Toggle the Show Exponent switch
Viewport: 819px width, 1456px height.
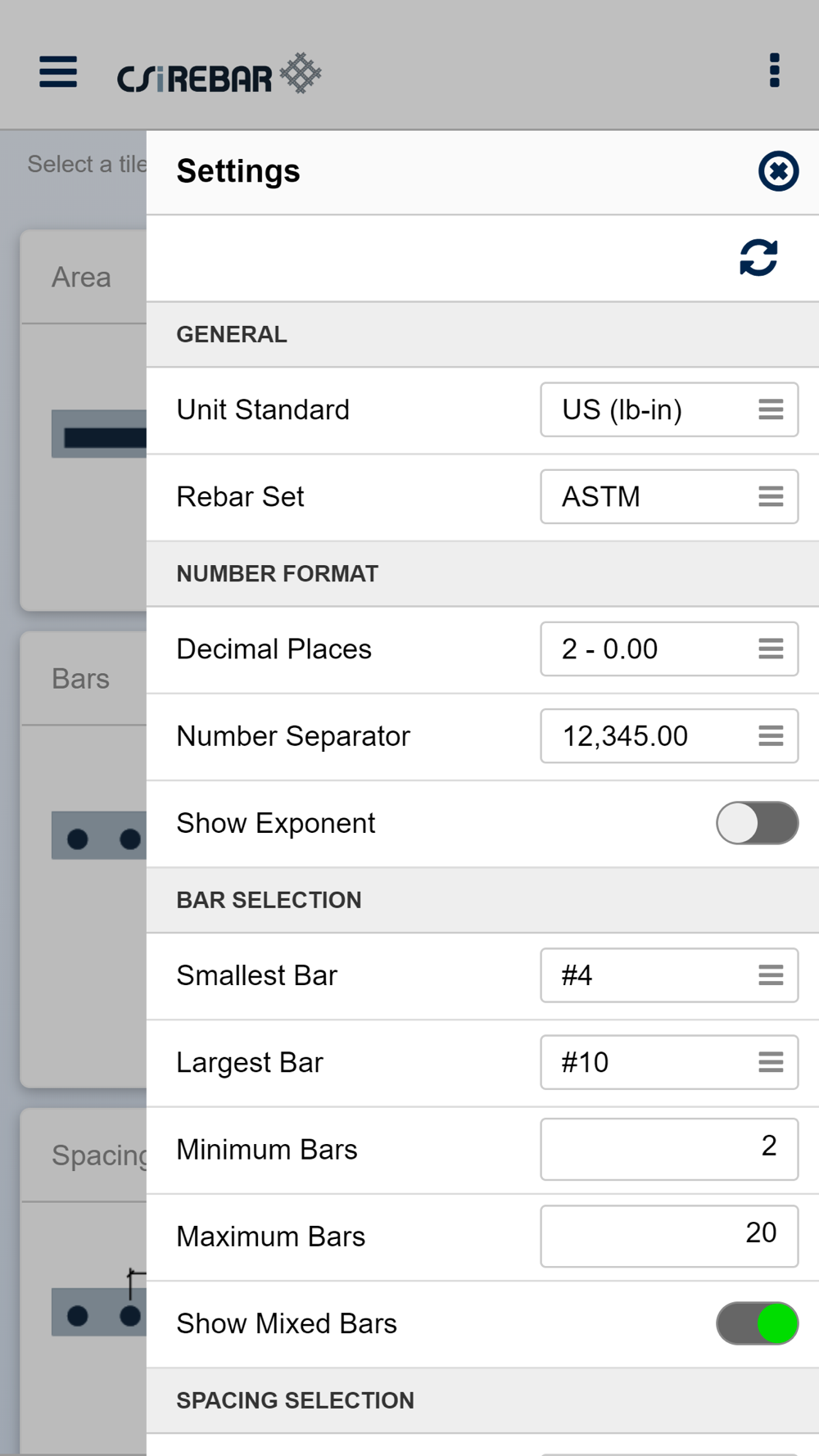(757, 823)
